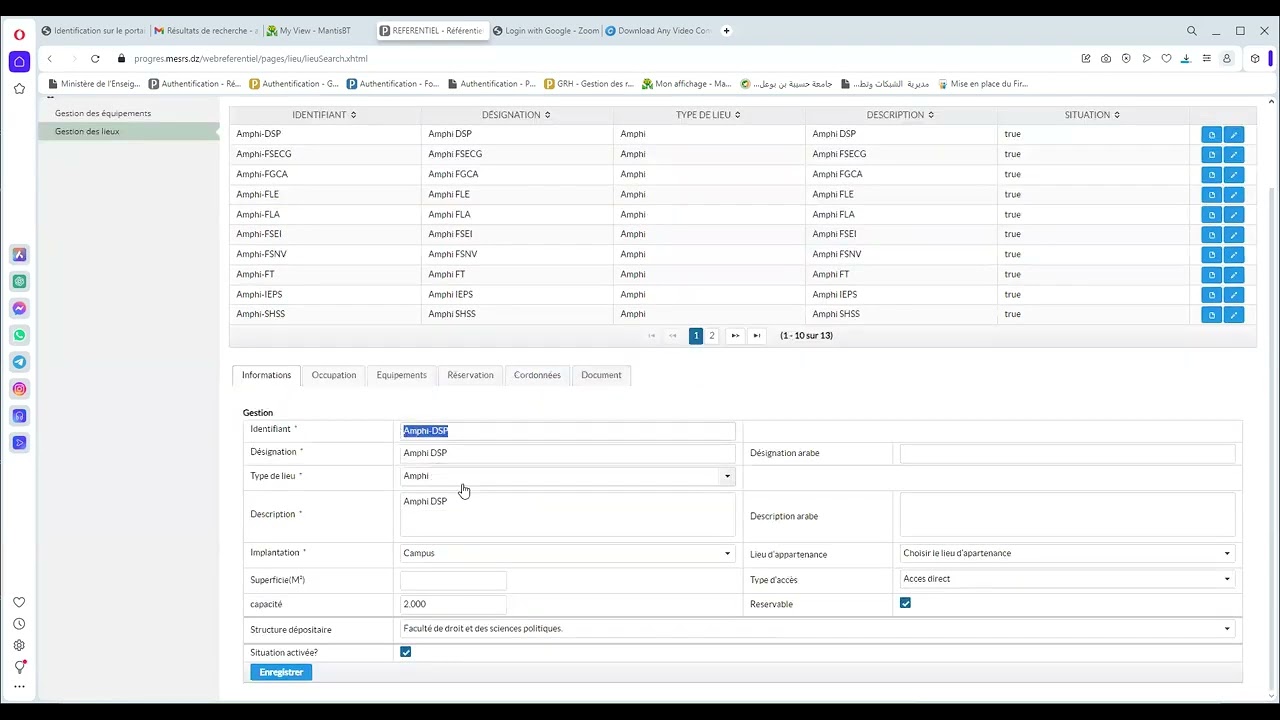
Task: Click the view icon in Amphi-DSP row
Action: pyautogui.click(x=1212, y=135)
